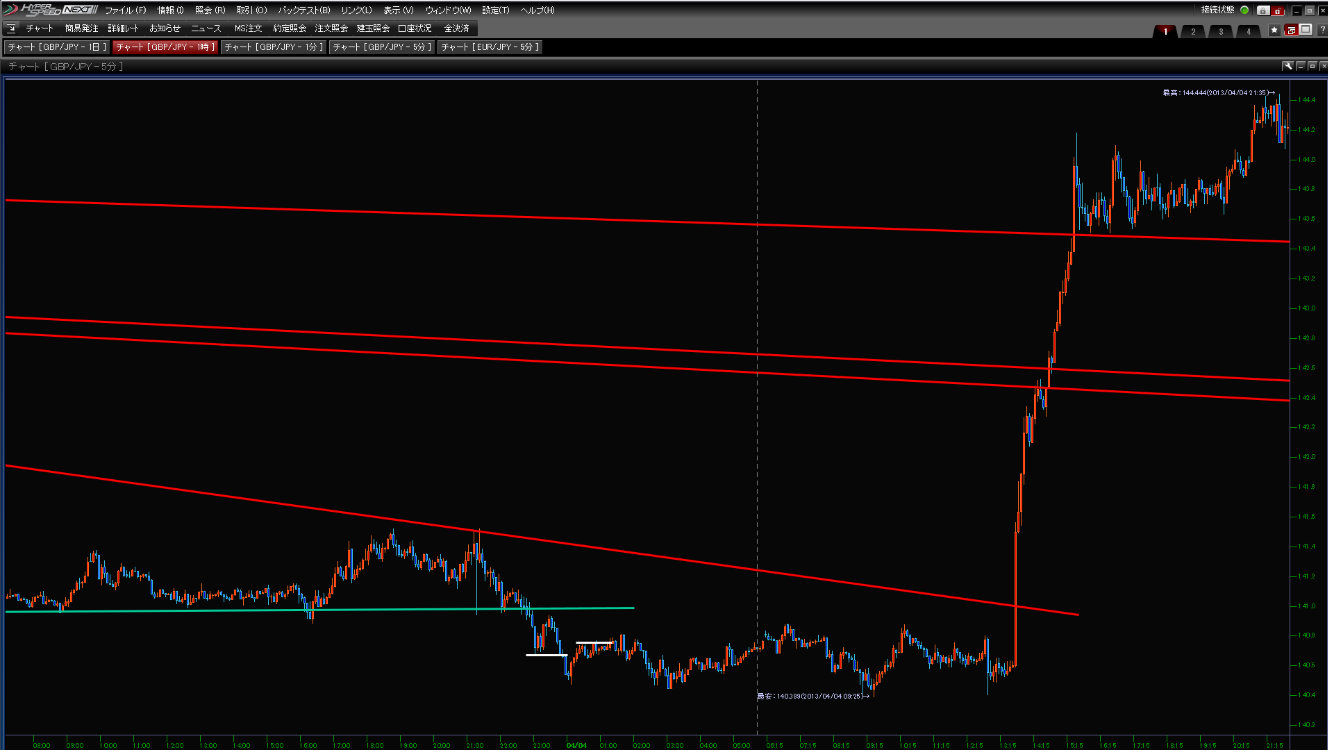Click the gray locked padlock icon
Viewport: 1328px width, 750px height.
[1263, 10]
